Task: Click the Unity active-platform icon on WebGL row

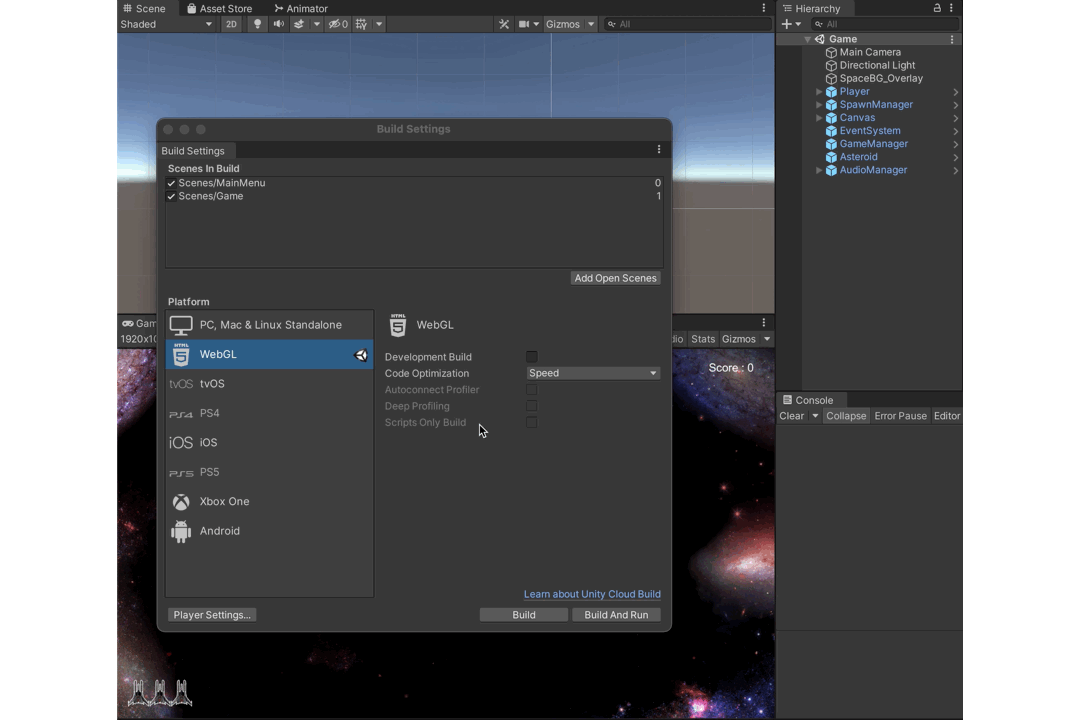Action: coord(361,355)
